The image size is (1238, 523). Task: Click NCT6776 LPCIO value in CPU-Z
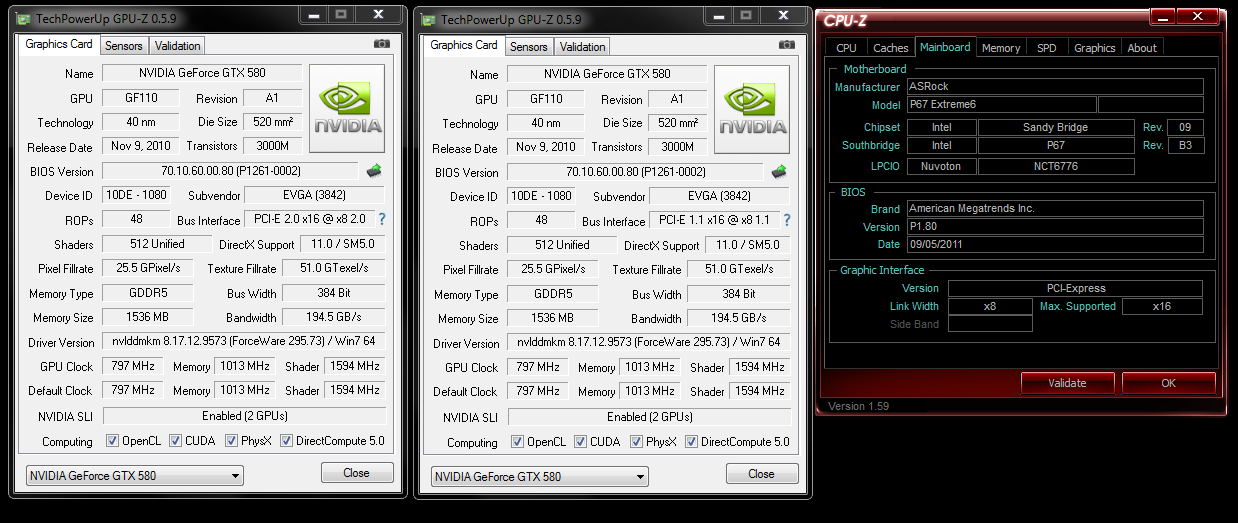(x=1056, y=167)
